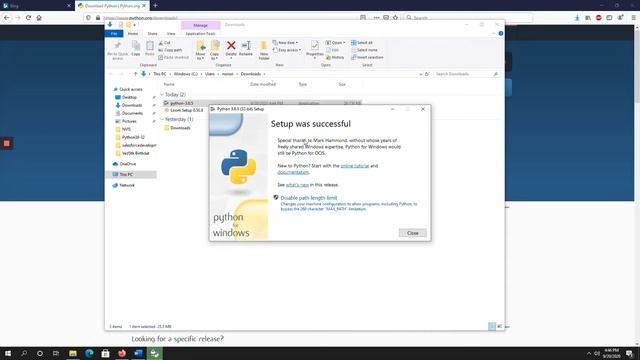
Task: Click the Manage contextual tab
Action: (200, 25)
